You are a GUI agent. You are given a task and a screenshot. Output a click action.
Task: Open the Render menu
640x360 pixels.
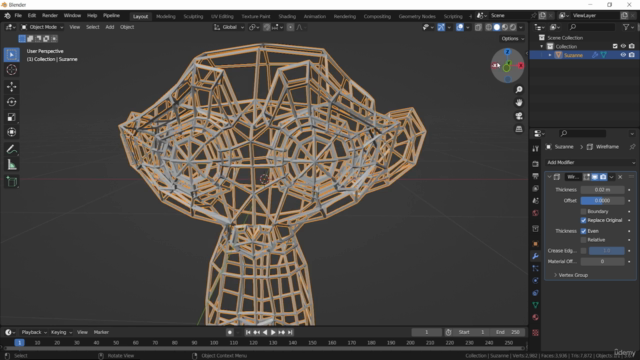50,16
